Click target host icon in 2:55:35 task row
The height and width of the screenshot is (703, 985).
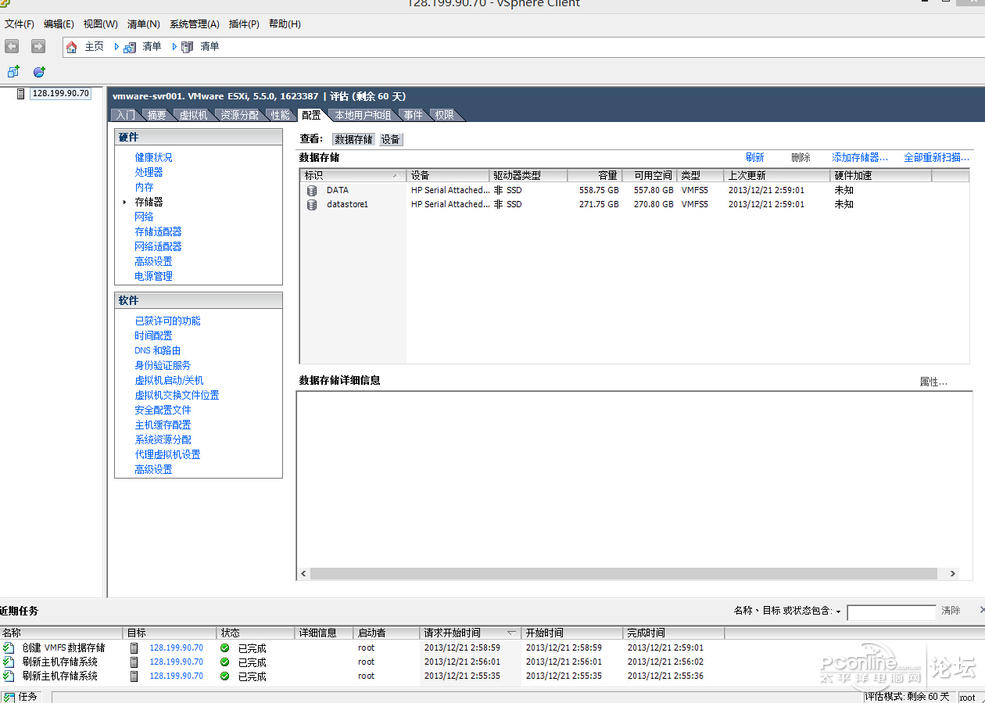[134, 677]
